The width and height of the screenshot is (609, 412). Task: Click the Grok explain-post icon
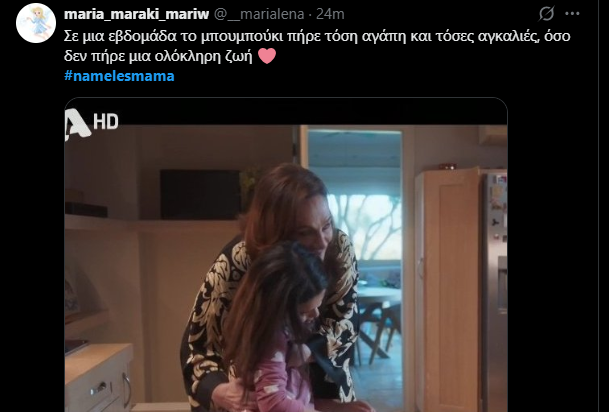(546, 14)
